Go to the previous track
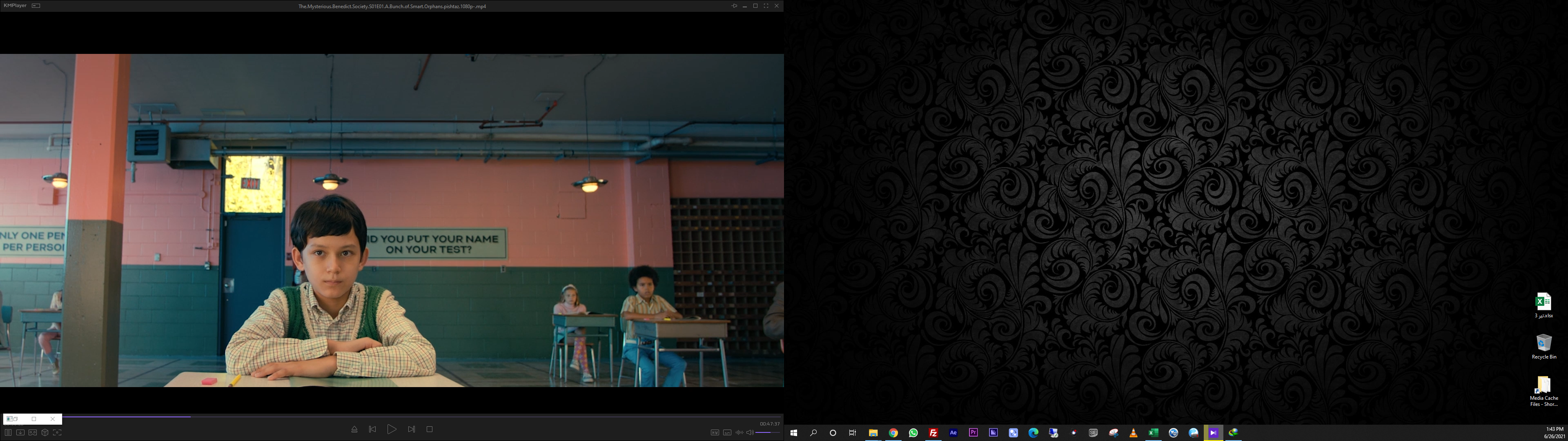The image size is (1568, 441). pyautogui.click(x=372, y=430)
